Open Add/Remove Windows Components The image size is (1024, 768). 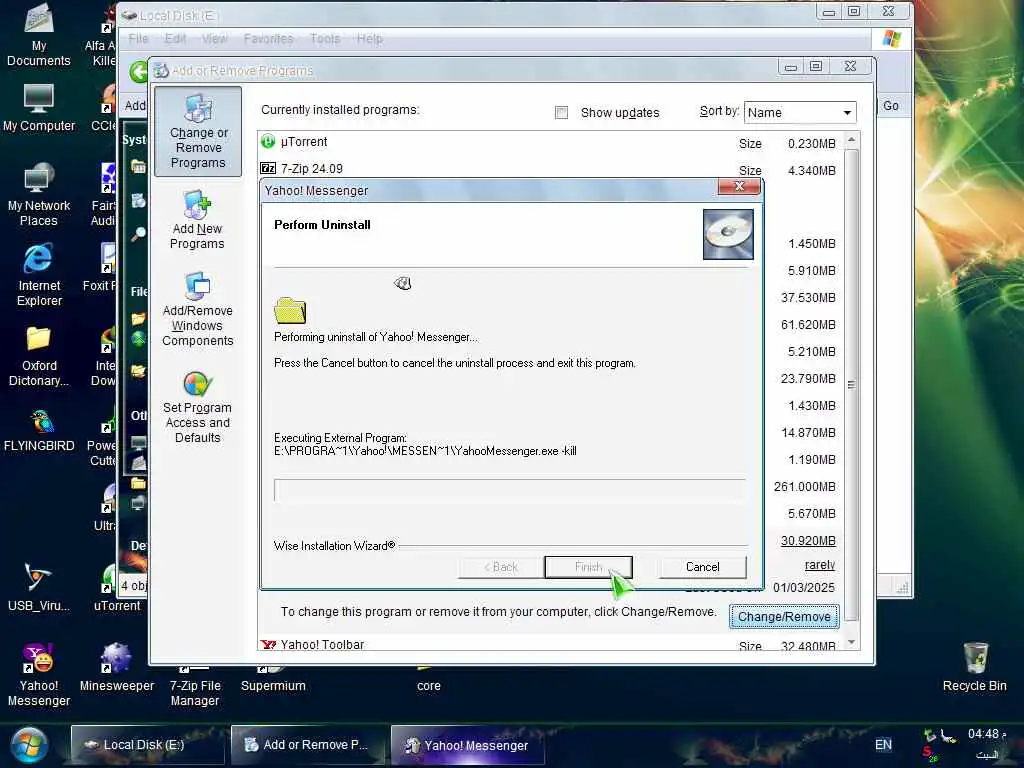[197, 310]
